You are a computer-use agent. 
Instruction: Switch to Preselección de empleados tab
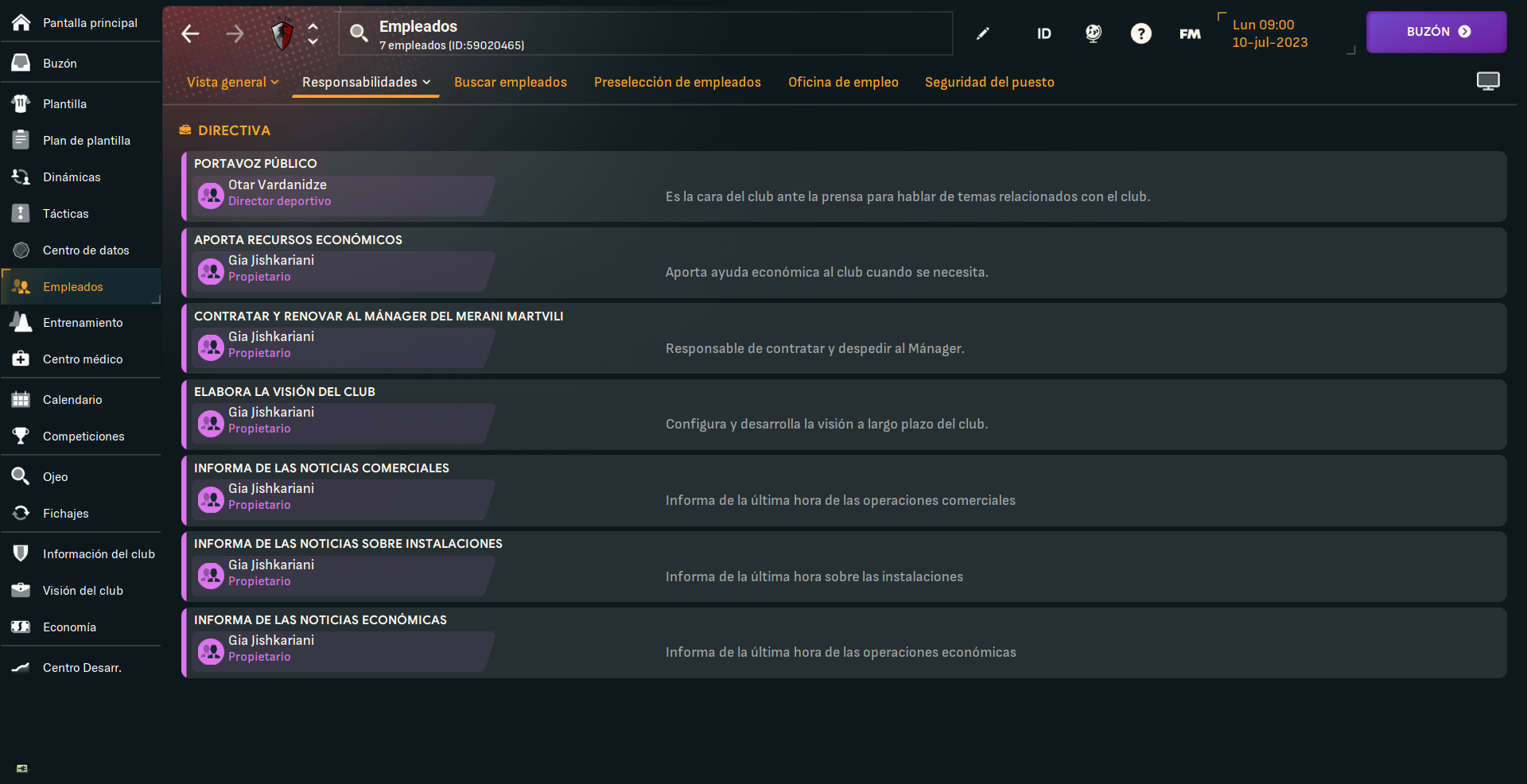coord(678,82)
